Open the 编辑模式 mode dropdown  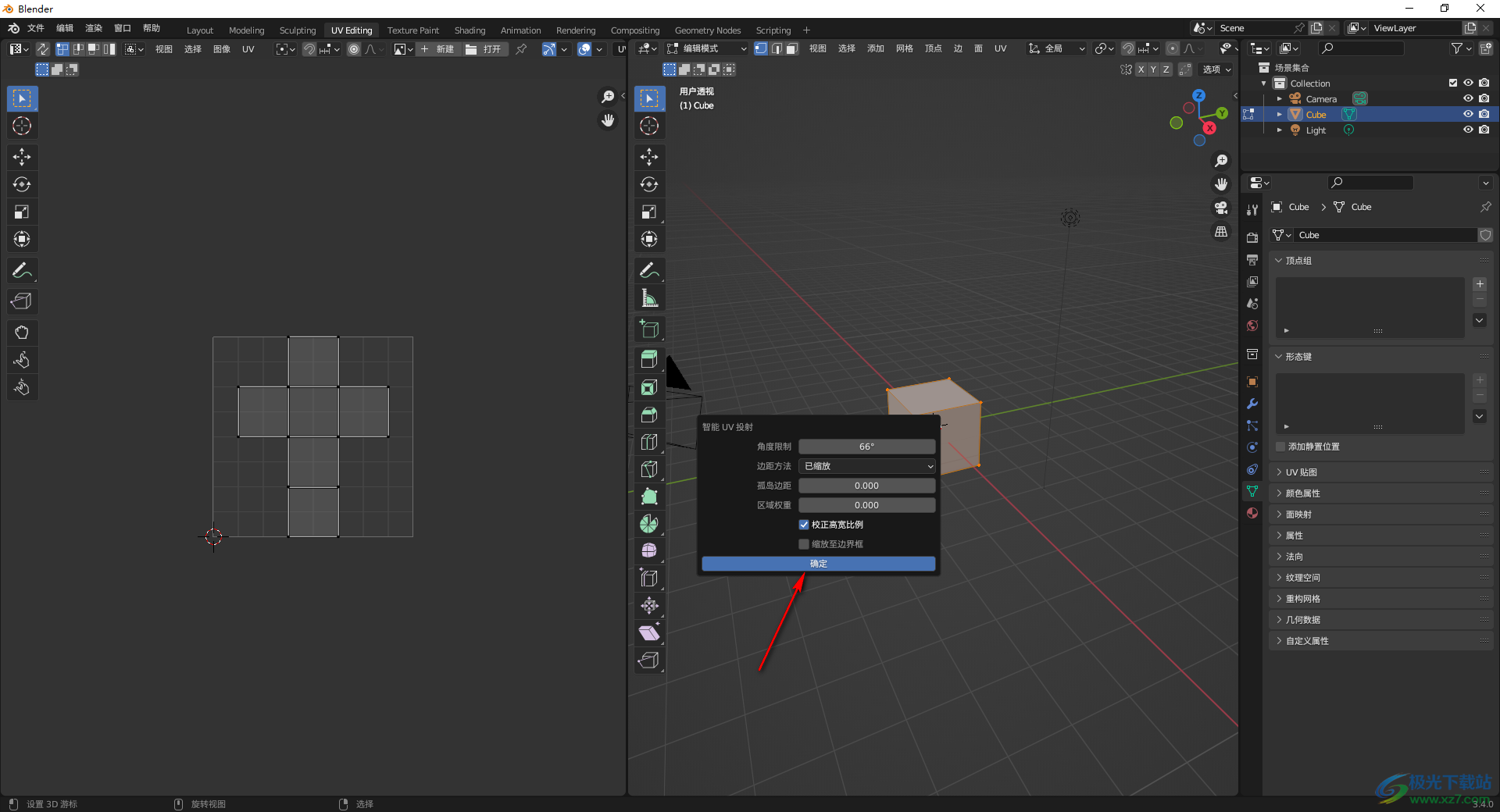coord(706,48)
